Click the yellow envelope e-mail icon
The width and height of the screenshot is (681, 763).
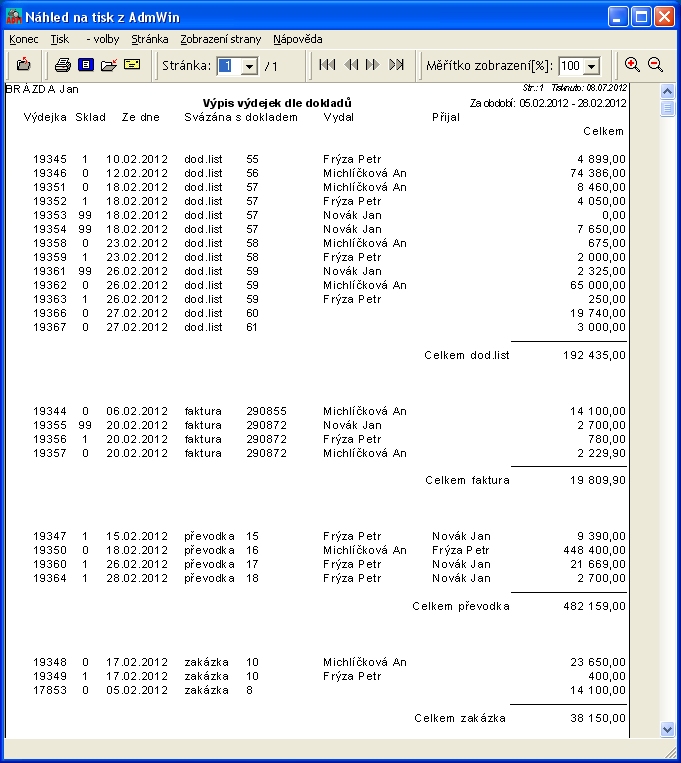tap(132, 64)
